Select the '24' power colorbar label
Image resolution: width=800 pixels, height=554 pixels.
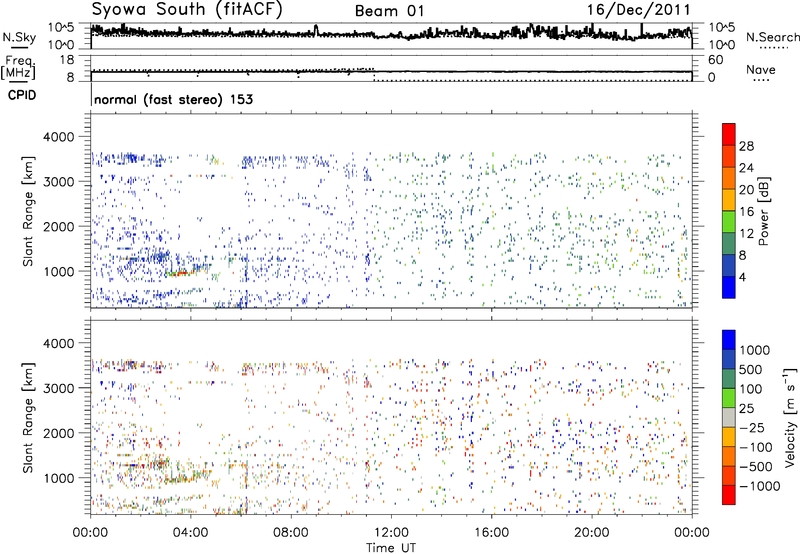(746, 168)
